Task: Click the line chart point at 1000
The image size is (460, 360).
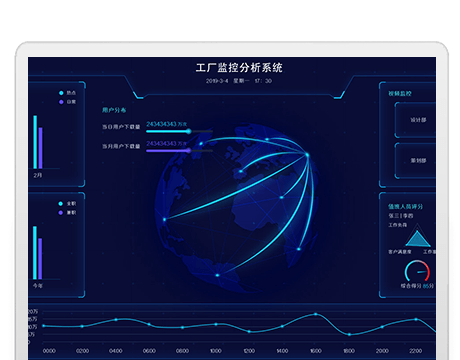Action: [216, 324]
